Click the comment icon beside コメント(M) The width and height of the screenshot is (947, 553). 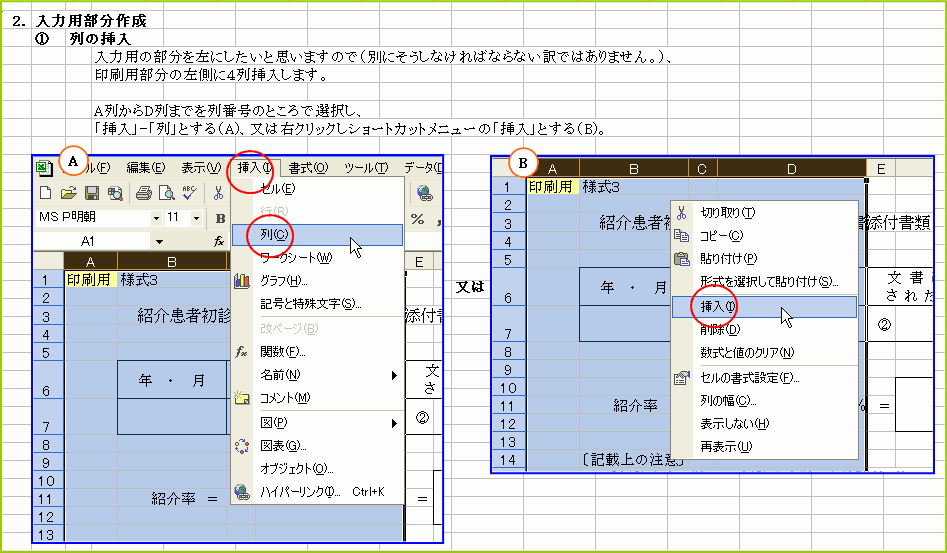[242, 398]
